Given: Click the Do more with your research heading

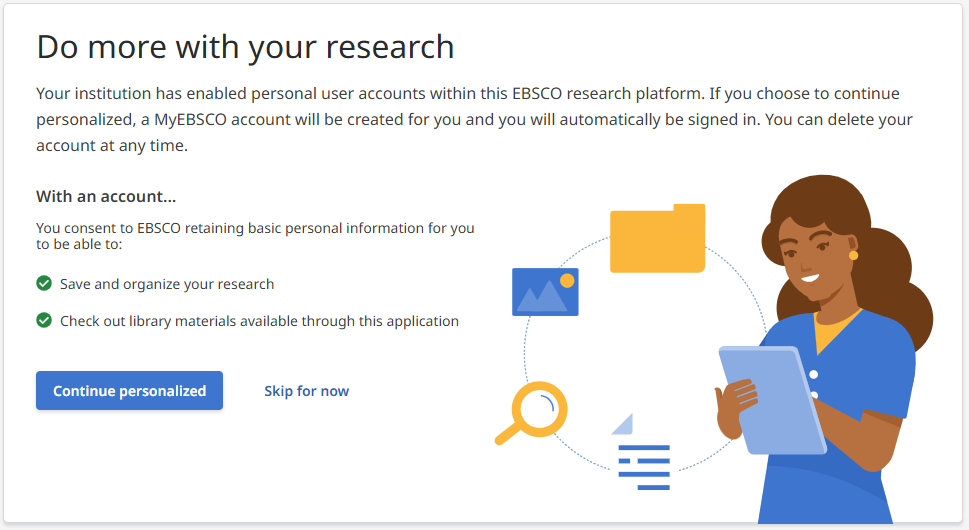Looking at the screenshot, I should pos(245,46).
